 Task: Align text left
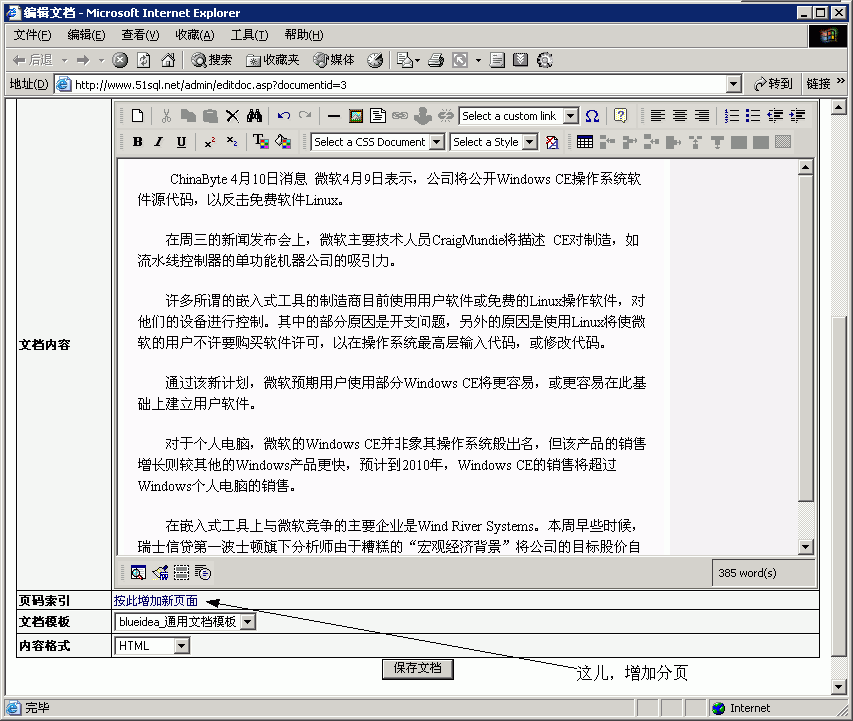pos(658,116)
